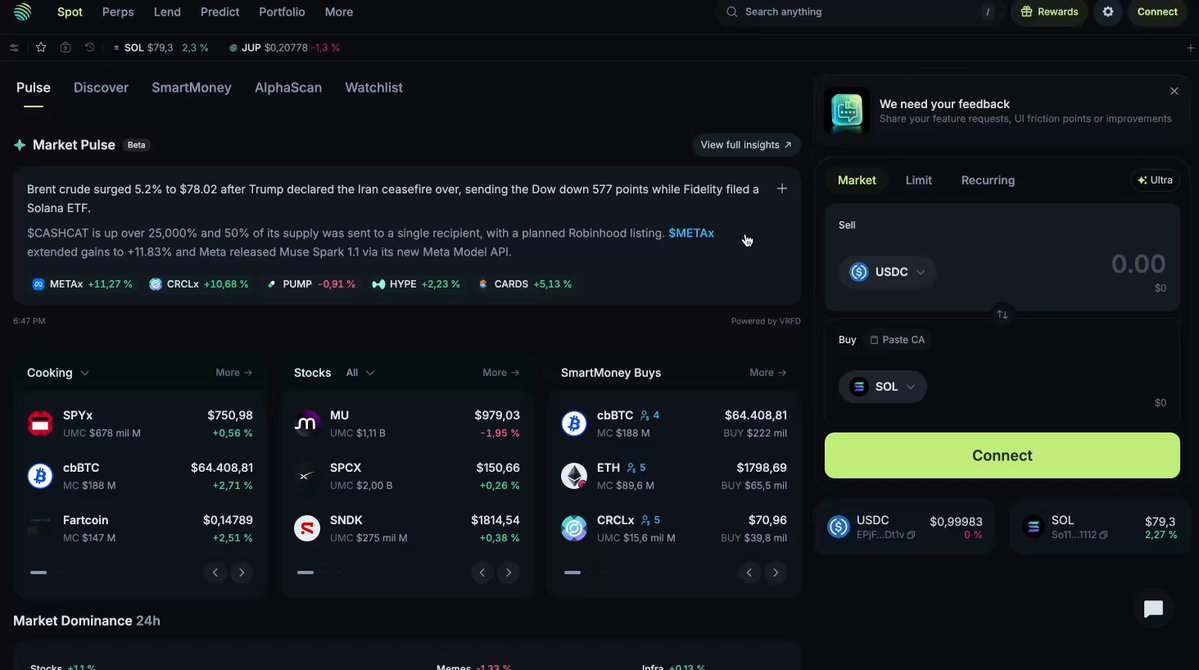Screen dimensions: 1199x670
Task: Switch to the AlphaScan tab
Action: click(x=288, y=87)
